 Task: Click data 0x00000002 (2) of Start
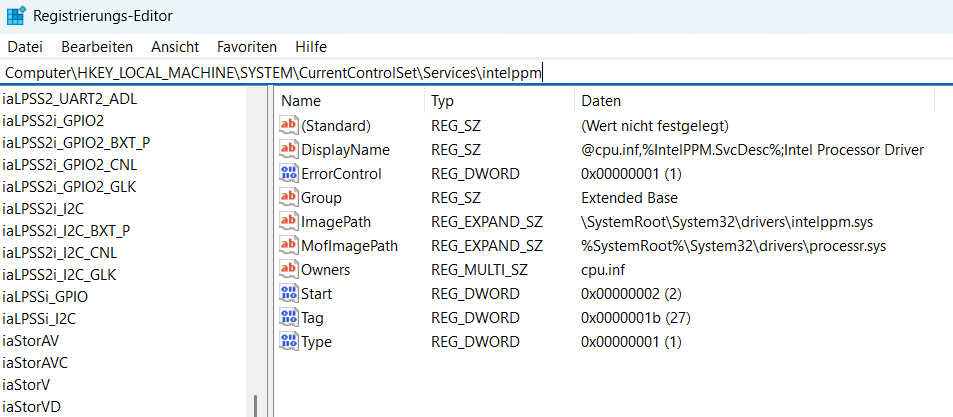pyautogui.click(x=631, y=294)
